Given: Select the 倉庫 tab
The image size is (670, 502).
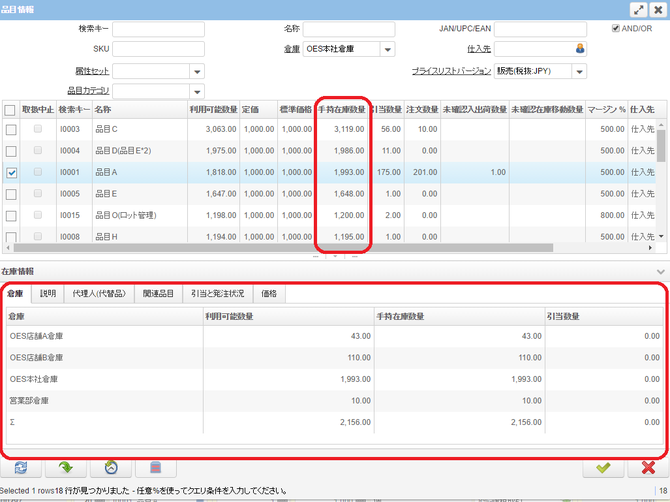Looking at the screenshot, I should pyautogui.click(x=16, y=294).
